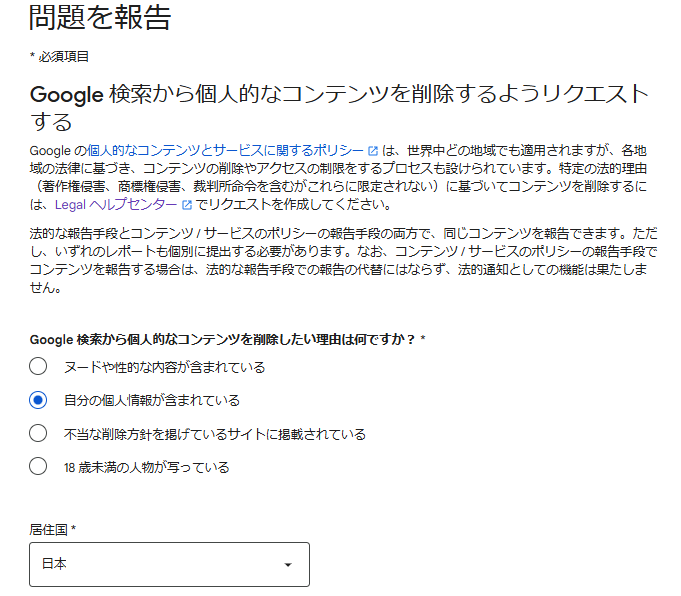681x596 pixels.
Task: Click the ヌードや性的な内容が含まれている label text
Action: point(164,367)
